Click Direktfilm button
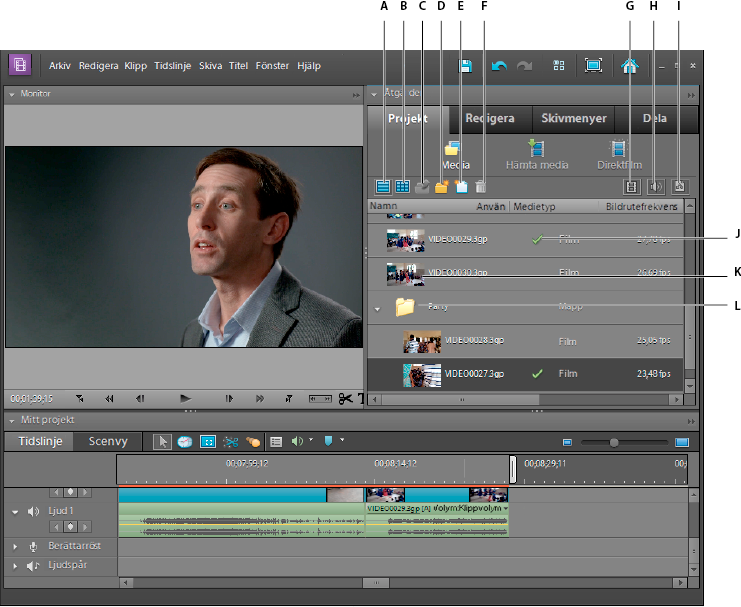 click(x=619, y=155)
